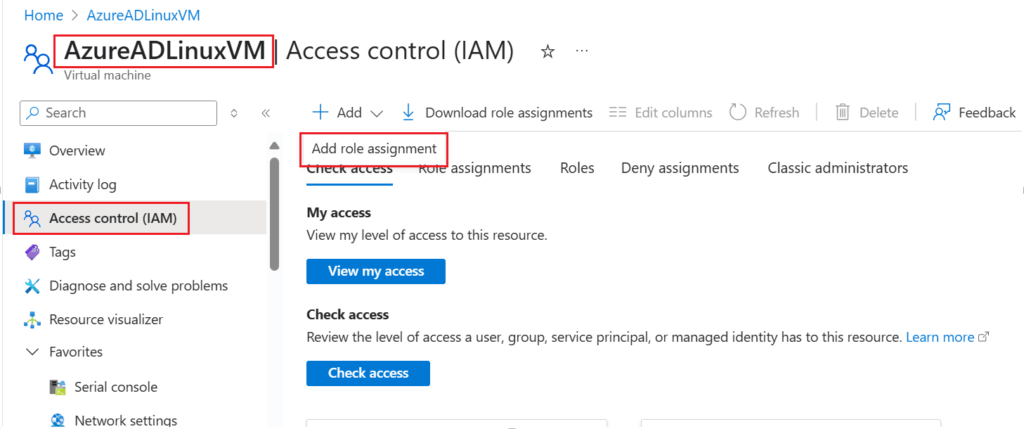Click the plus icon of Add
Viewport: 1024px width, 429px height.
(x=321, y=112)
